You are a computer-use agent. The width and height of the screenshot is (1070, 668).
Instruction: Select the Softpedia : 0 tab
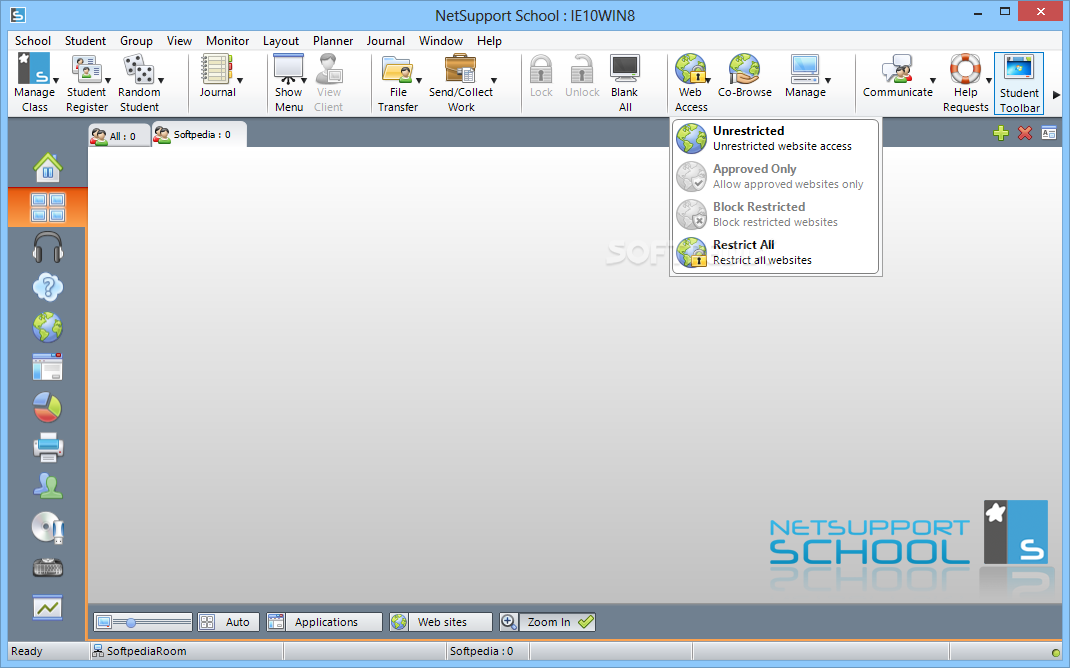tap(199, 134)
